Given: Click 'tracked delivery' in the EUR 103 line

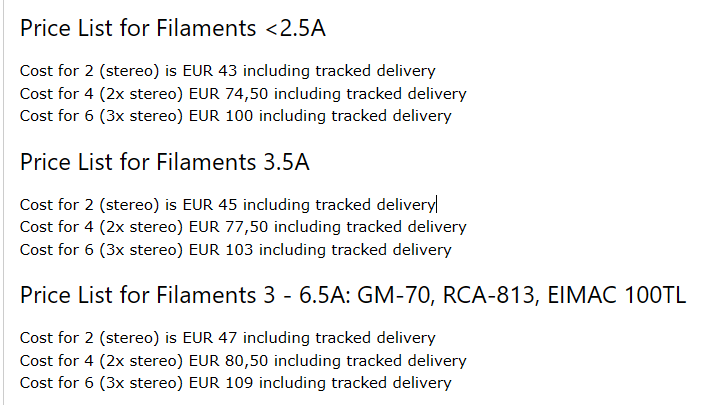Looking at the screenshot, I should tap(391, 250).
